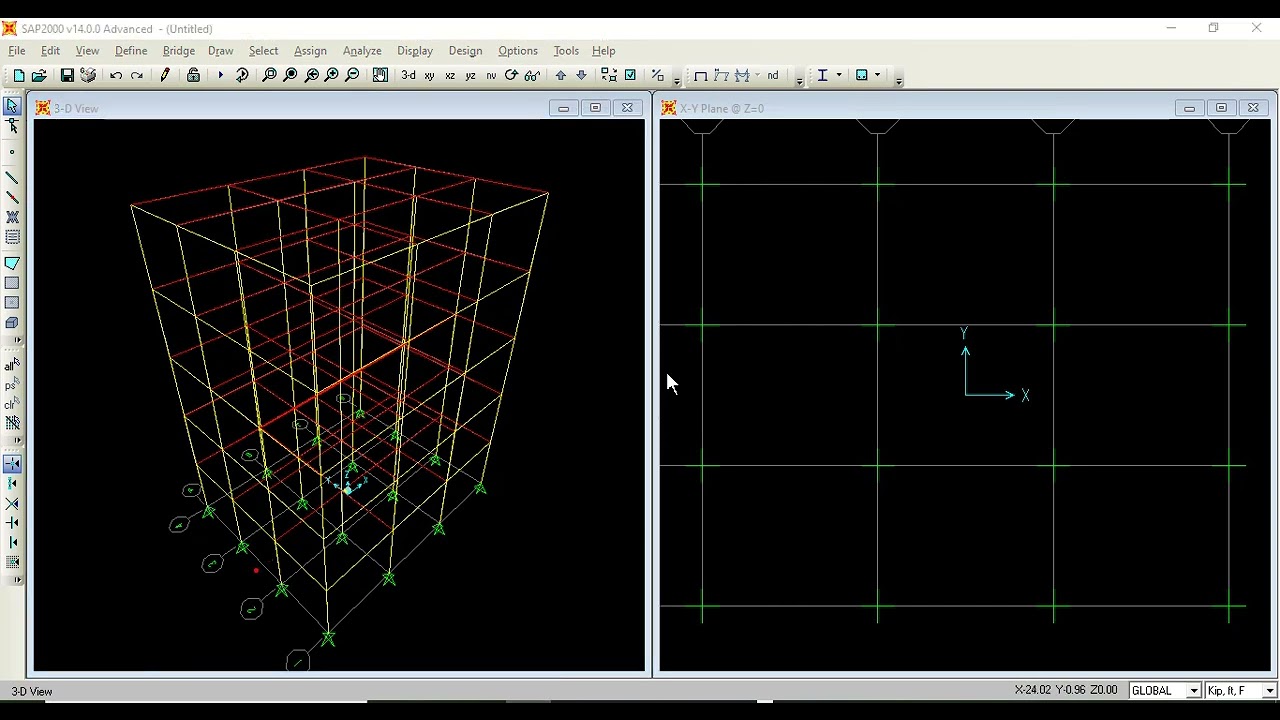Click the nd named display button
Viewport: 1280px width, 720px height.
[x=772, y=75]
